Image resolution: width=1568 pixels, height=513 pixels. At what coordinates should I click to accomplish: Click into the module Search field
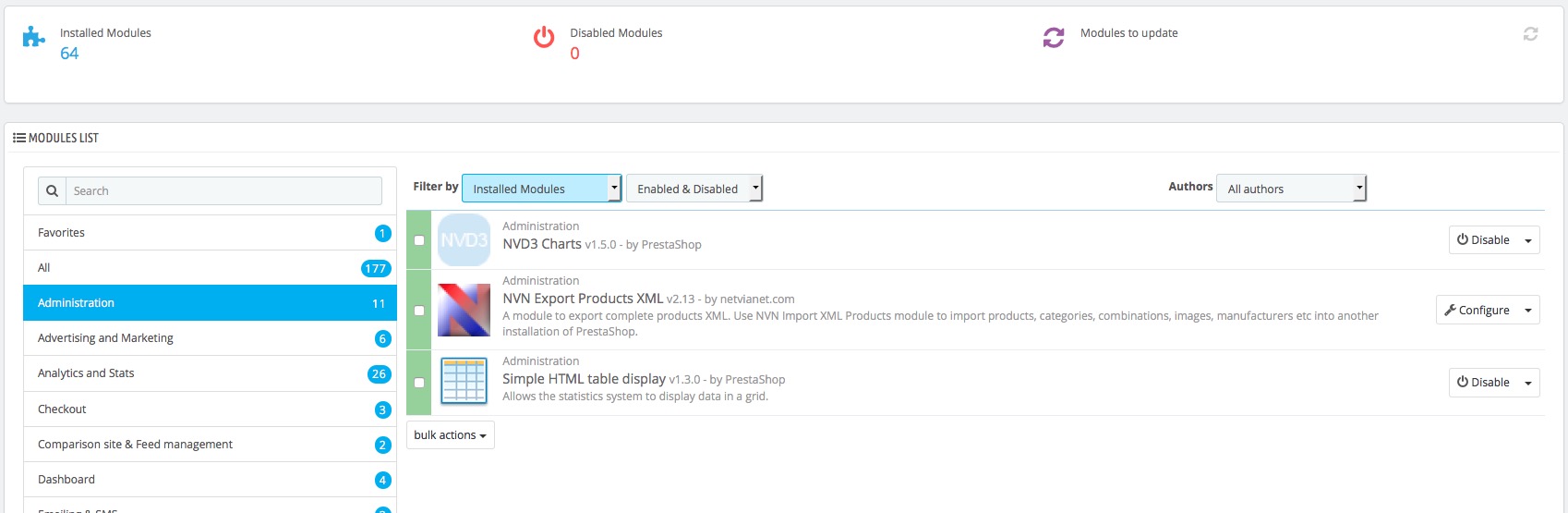coord(223,191)
